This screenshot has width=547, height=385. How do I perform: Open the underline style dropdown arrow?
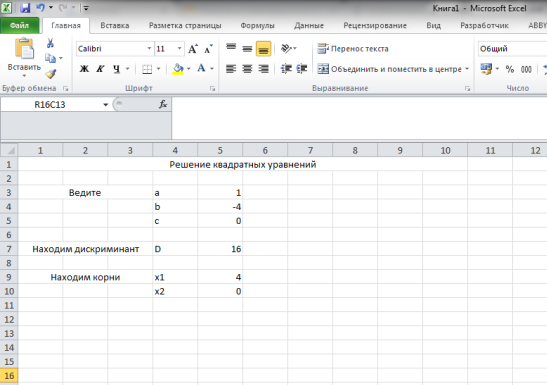(x=127, y=69)
